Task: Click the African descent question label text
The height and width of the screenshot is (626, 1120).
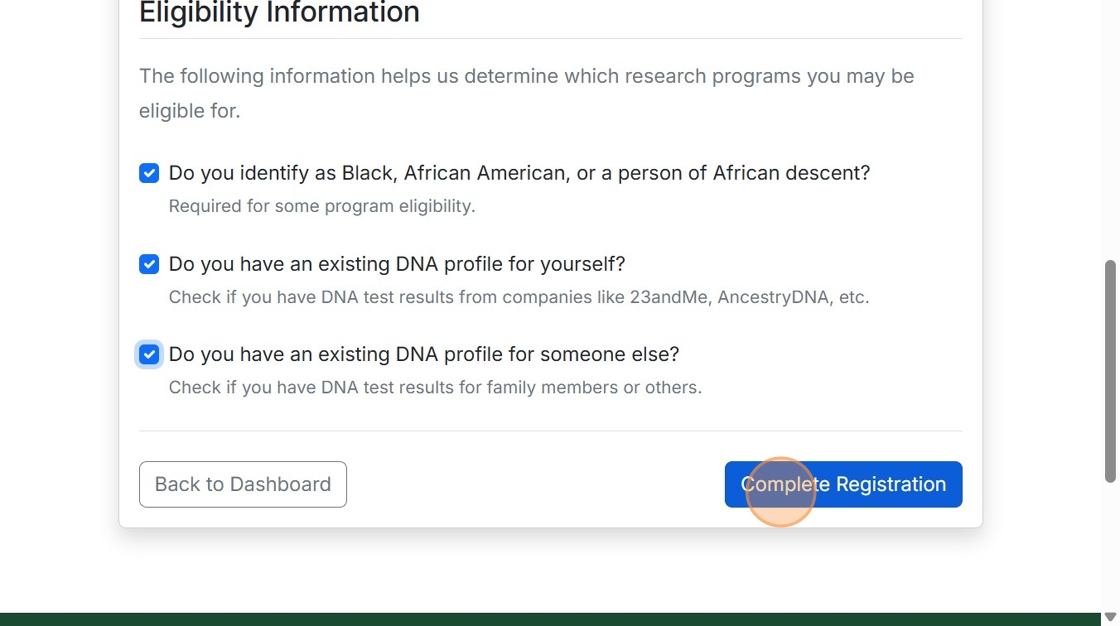Action: click(519, 173)
